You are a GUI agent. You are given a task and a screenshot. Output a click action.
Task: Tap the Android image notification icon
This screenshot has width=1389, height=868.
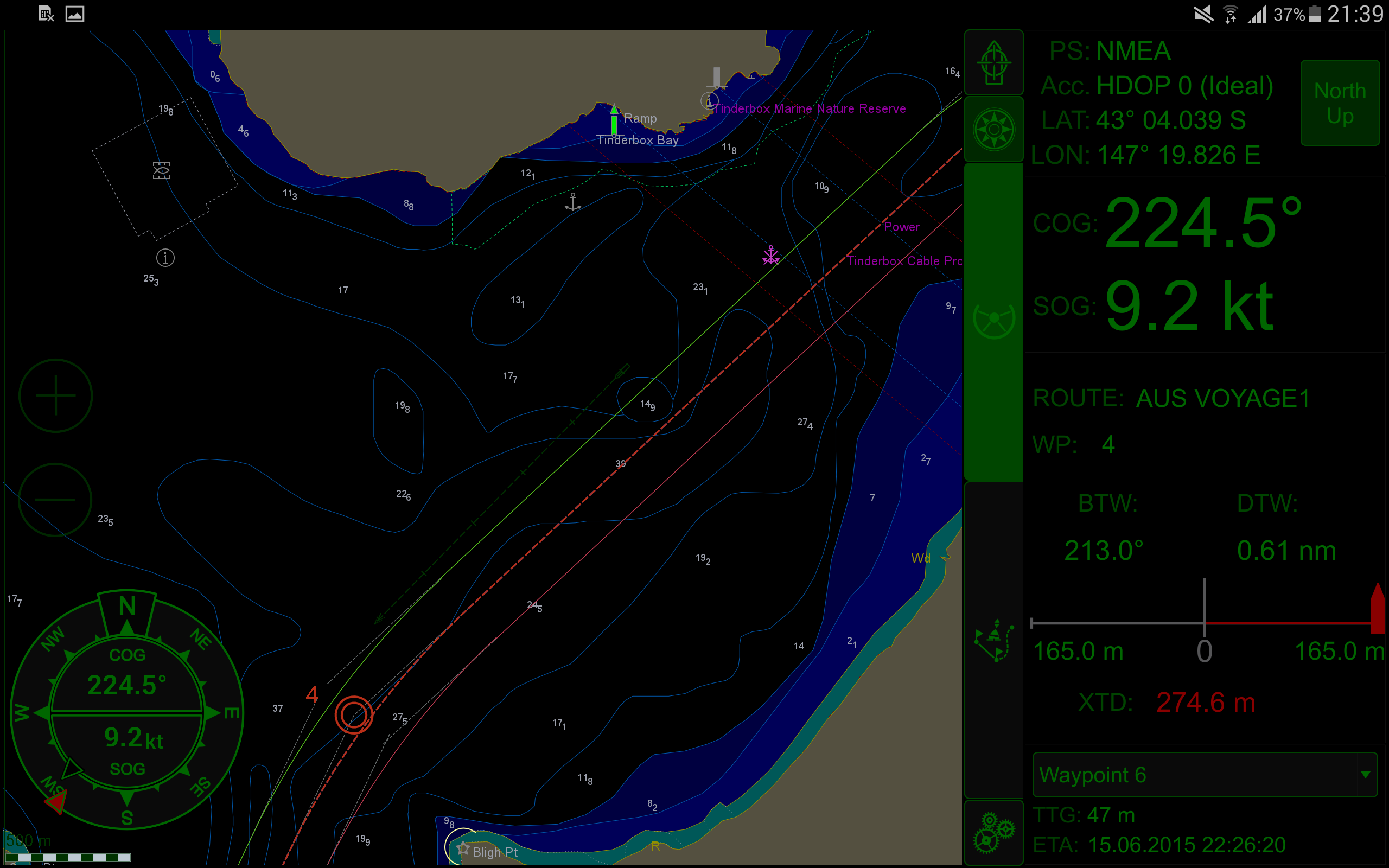(x=75, y=14)
